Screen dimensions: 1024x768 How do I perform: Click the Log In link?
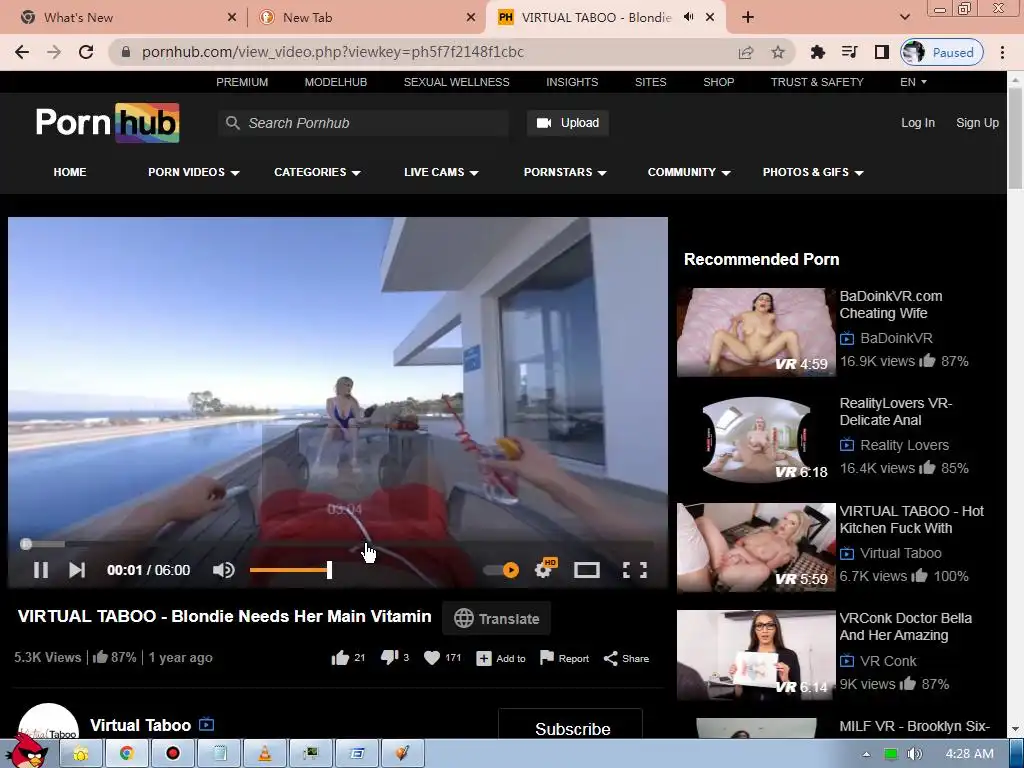[x=918, y=123]
